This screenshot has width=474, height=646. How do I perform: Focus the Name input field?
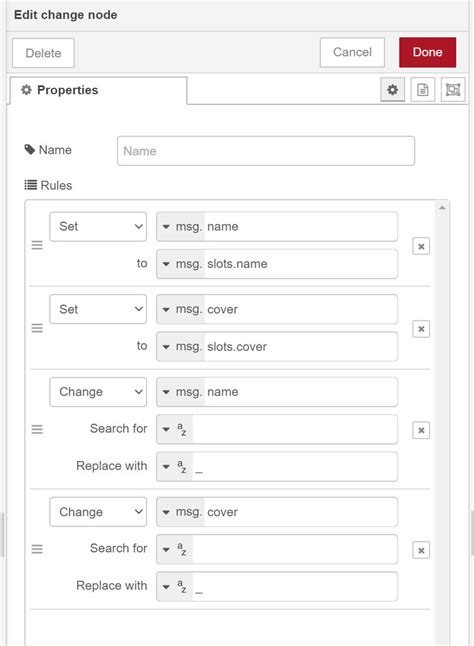click(266, 151)
